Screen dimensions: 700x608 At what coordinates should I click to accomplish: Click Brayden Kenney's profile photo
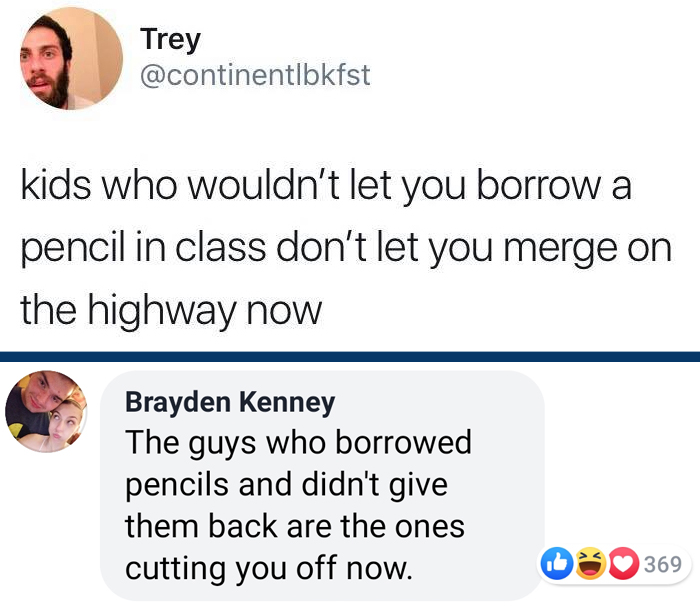click(x=46, y=411)
